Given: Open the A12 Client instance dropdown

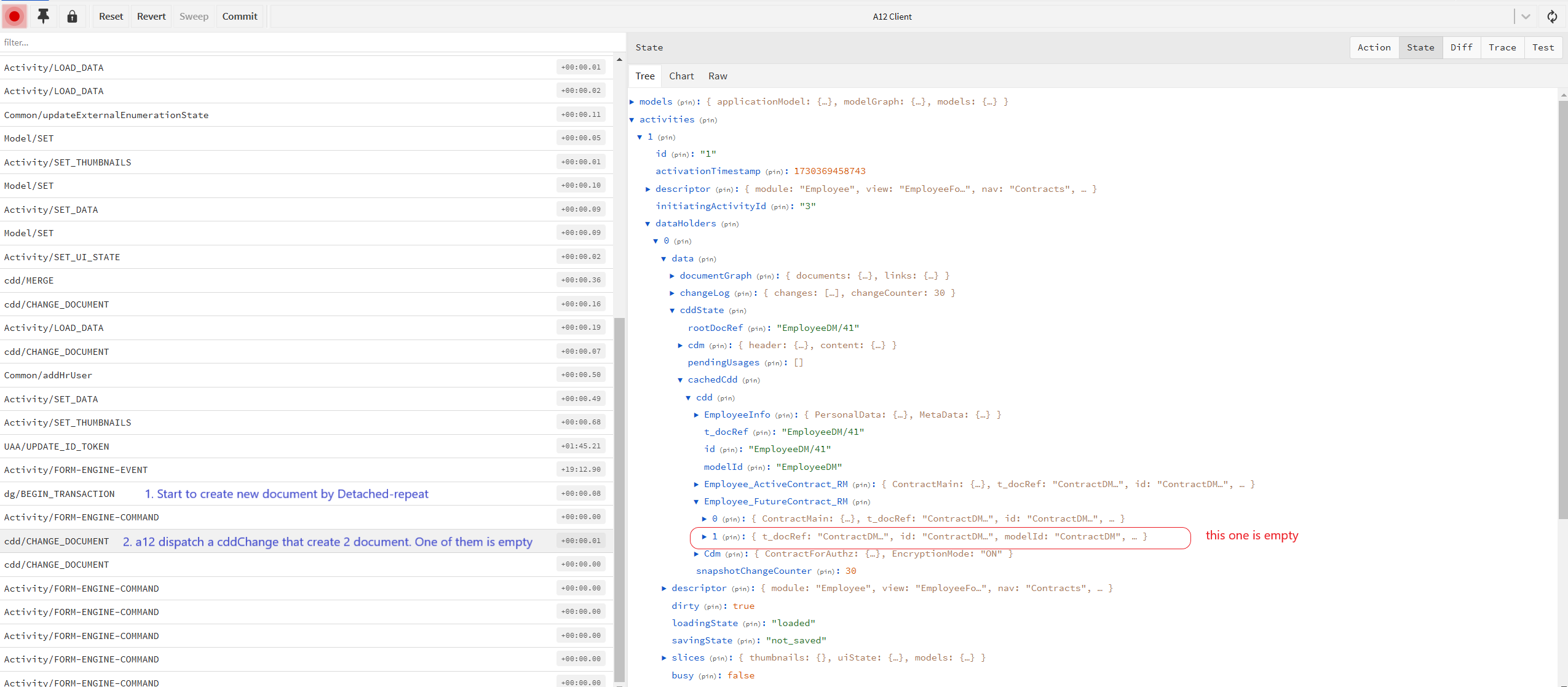Looking at the screenshot, I should (1526, 17).
